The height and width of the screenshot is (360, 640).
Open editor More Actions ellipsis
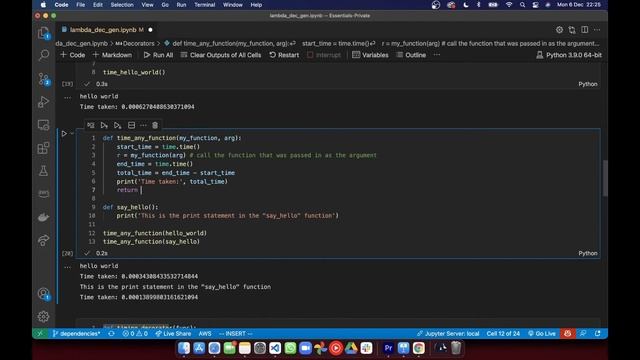(x=597, y=30)
